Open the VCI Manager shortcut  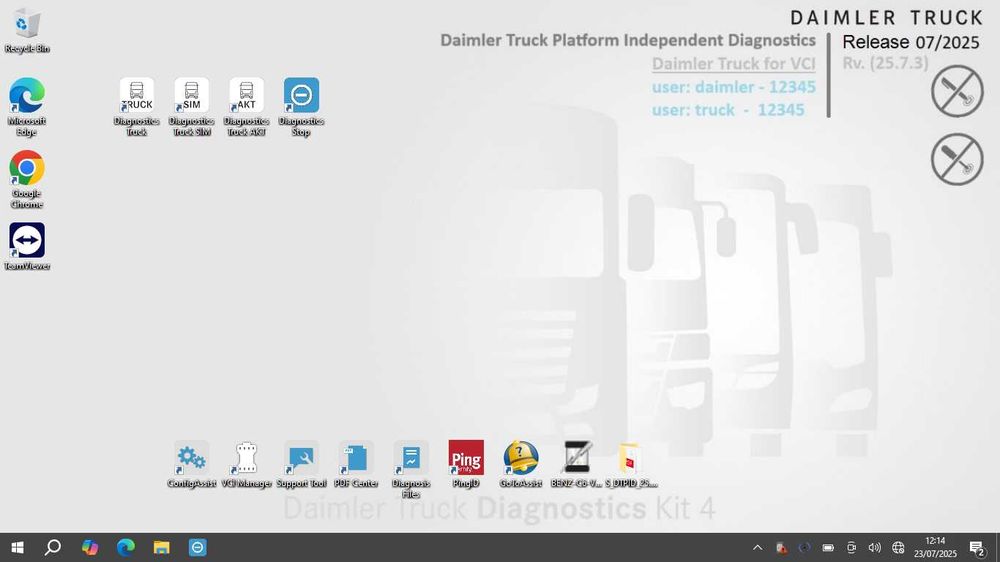246,464
